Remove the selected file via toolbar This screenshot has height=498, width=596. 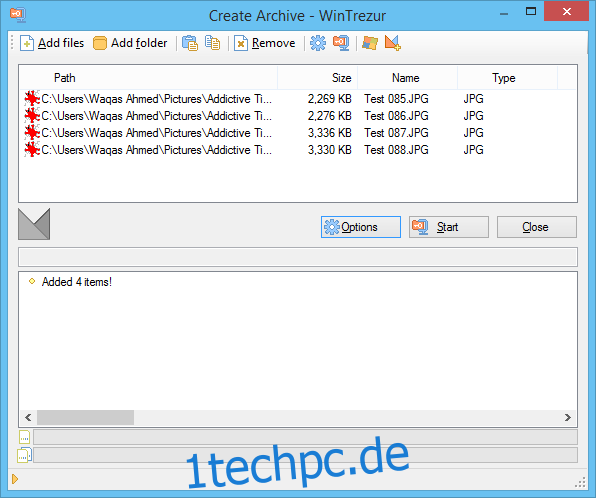[x=265, y=43]
